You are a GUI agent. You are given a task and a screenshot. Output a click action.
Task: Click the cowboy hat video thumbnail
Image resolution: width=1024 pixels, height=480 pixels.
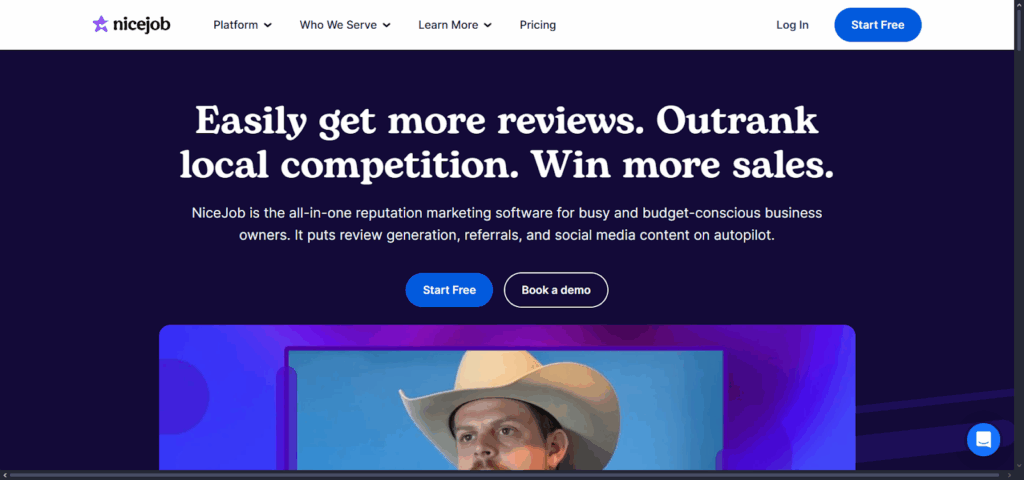pyautogui.click(x=506, y=410)
